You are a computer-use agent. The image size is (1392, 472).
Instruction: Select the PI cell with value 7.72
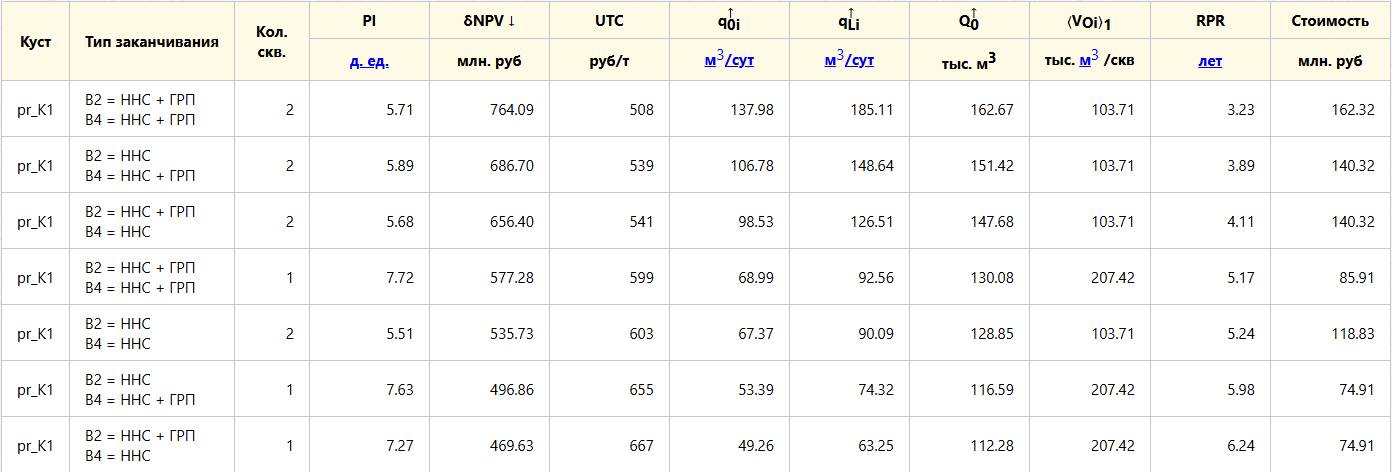click(370, 277)
